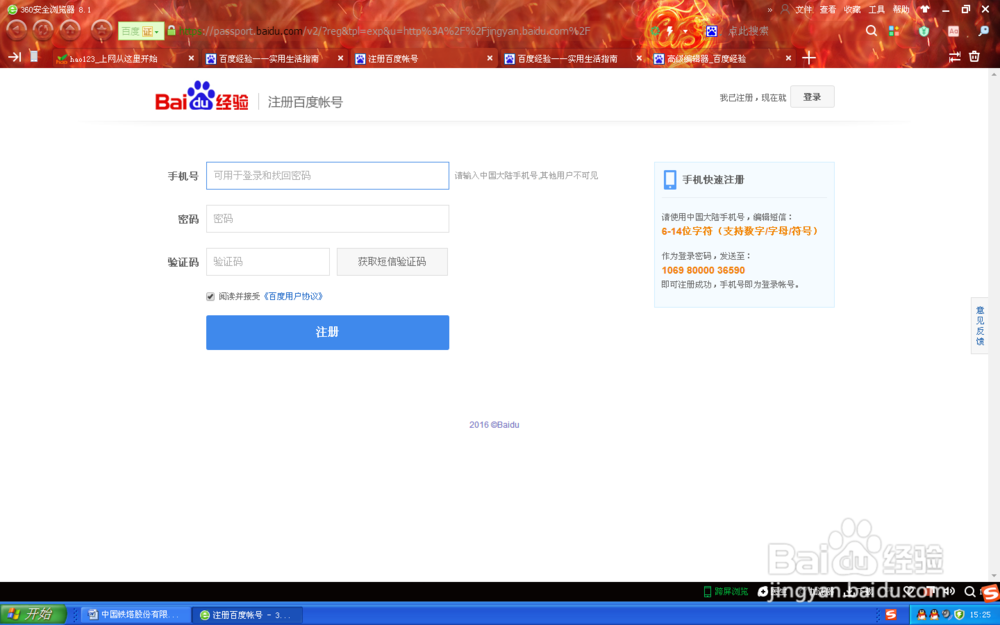
Task: Mute the speaker icon in the status bar
Action: coord(949,591)
